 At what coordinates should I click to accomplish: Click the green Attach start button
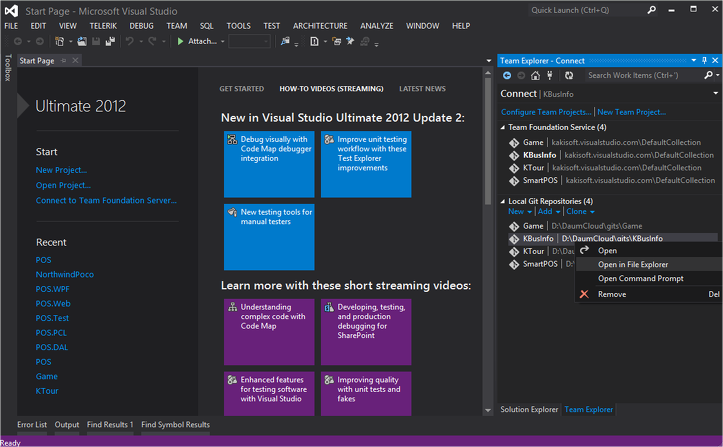[x=197, y=42]
